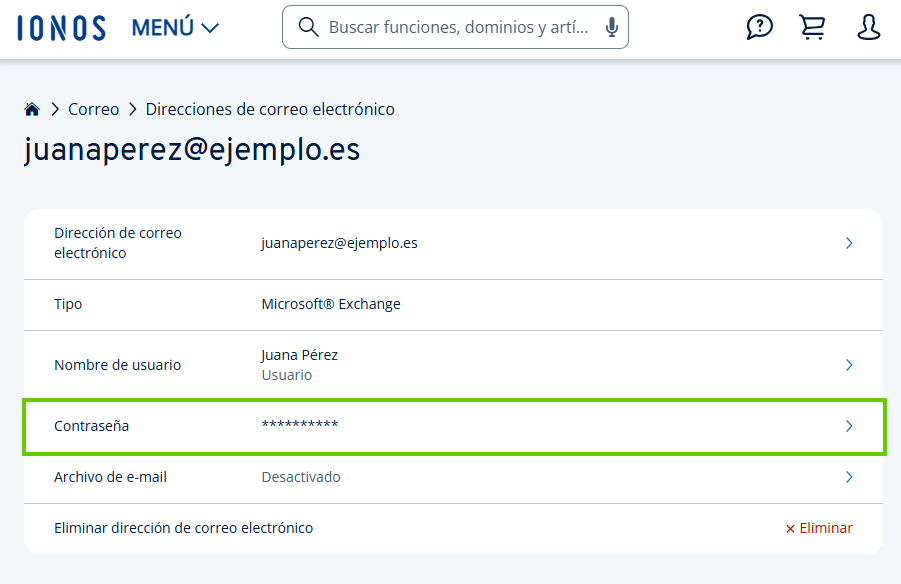
Task: Click the search magnifier icon
Action: tap(309, 27)
